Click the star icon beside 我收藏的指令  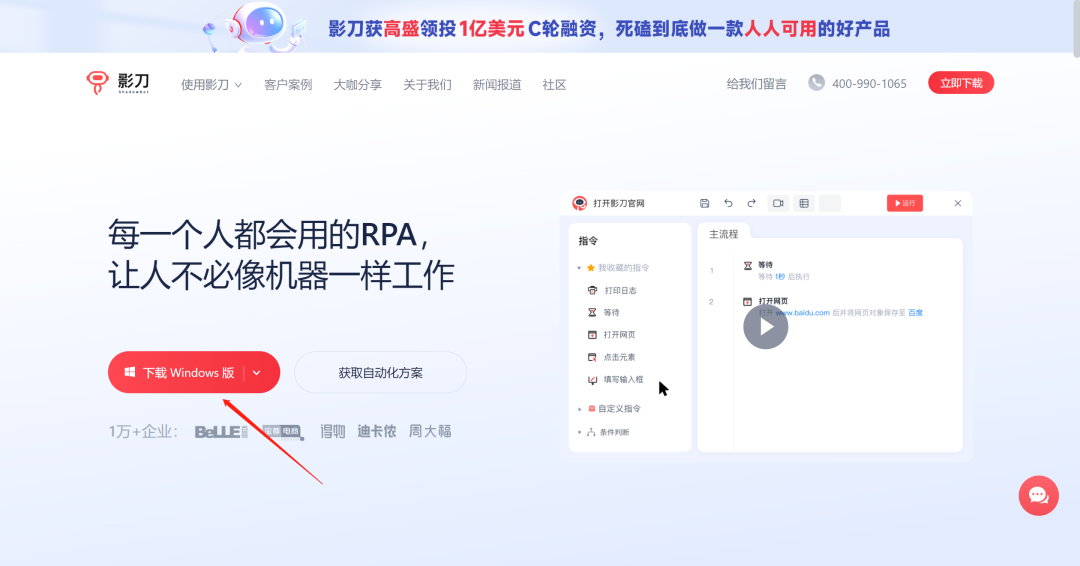(590, 268)
